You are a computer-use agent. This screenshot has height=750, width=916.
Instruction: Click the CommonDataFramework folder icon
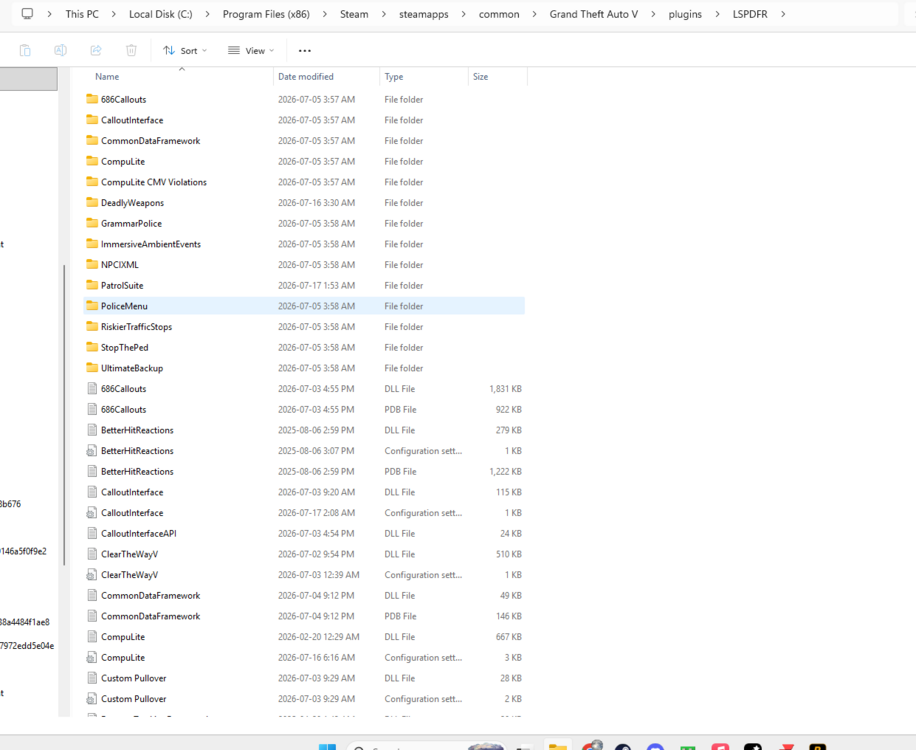pos(92,140)
